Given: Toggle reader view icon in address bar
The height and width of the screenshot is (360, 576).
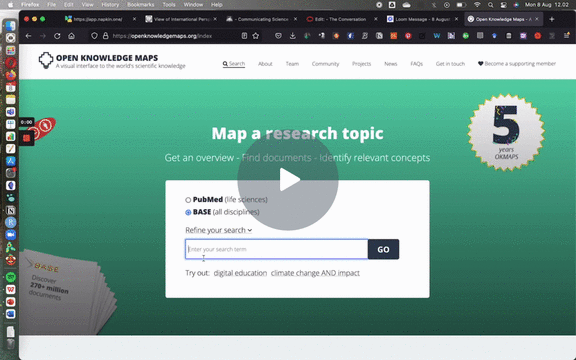Looking at the screenshot, I should tap(244, 36).
